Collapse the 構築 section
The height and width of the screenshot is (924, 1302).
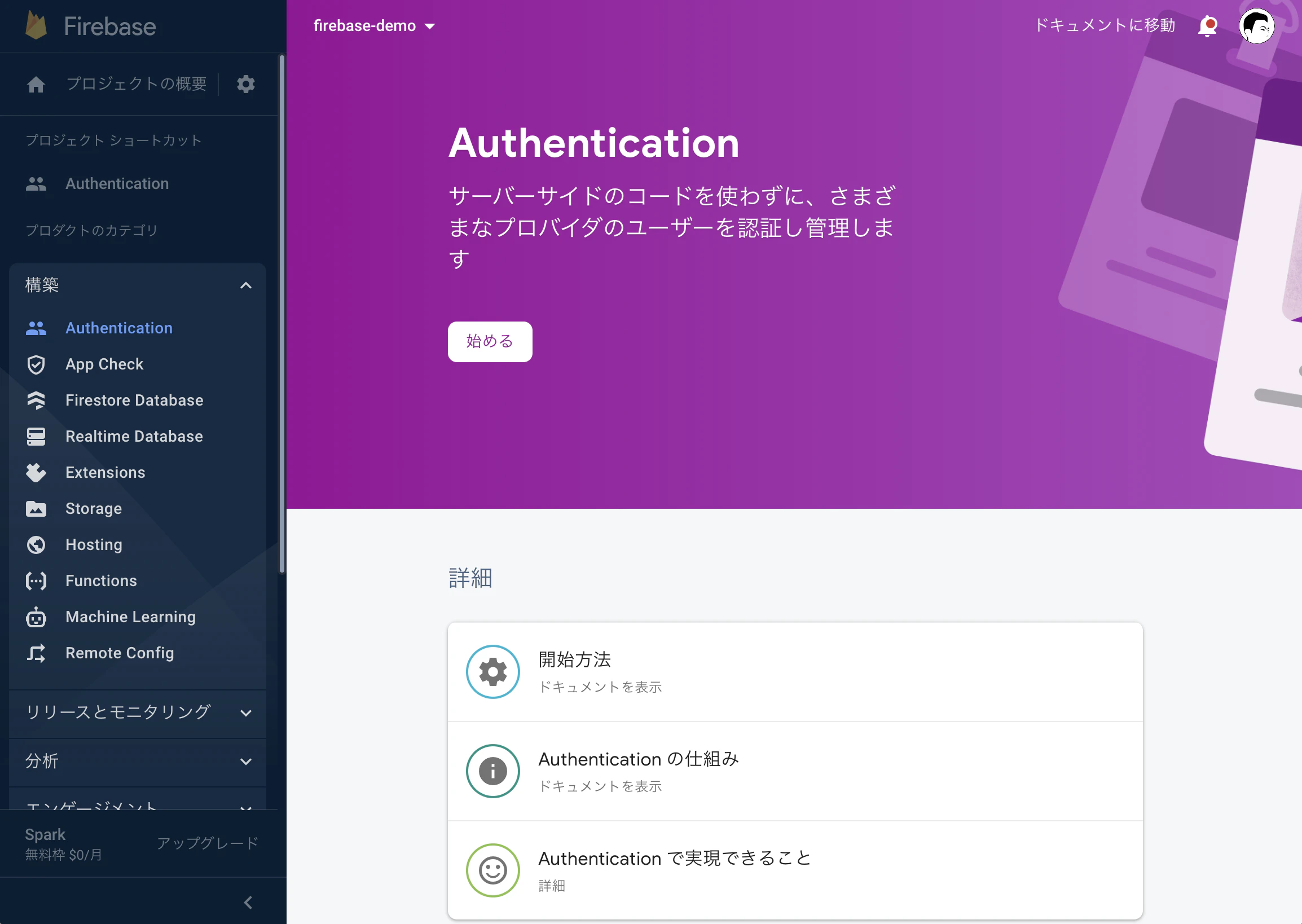tap(246, 285)
